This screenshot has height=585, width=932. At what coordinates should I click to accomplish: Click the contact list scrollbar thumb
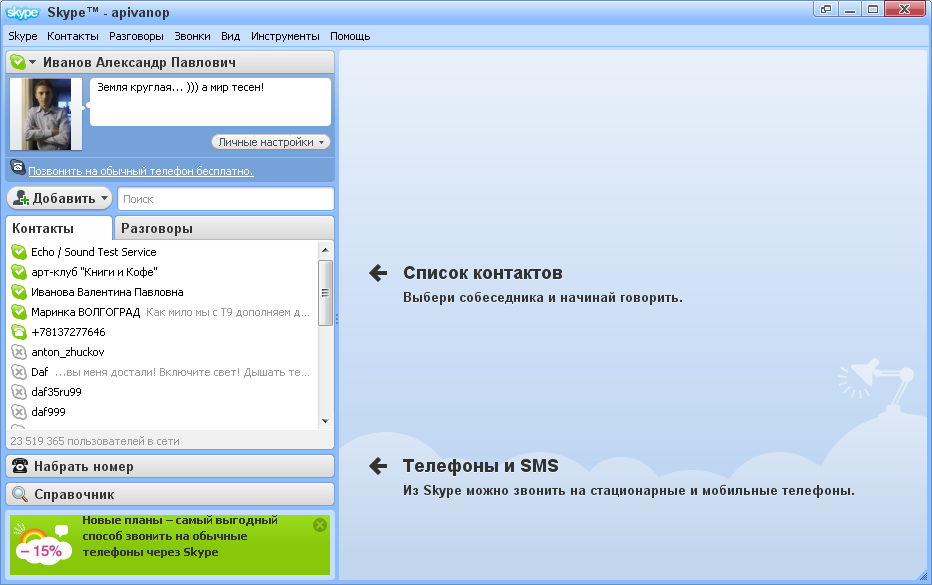tap(325, 293)
